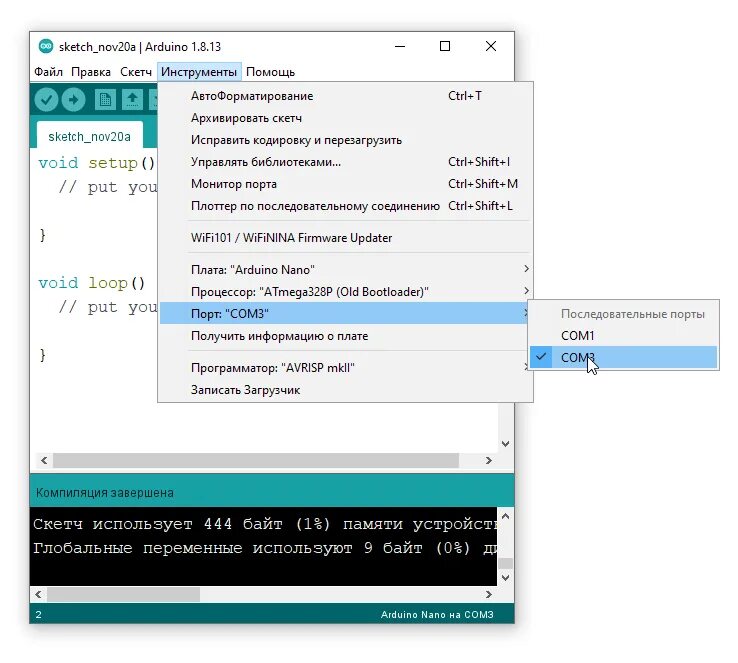Close the Инструменты menu
This screenshot has width=738, height=663.
click(x=199, y=72)
